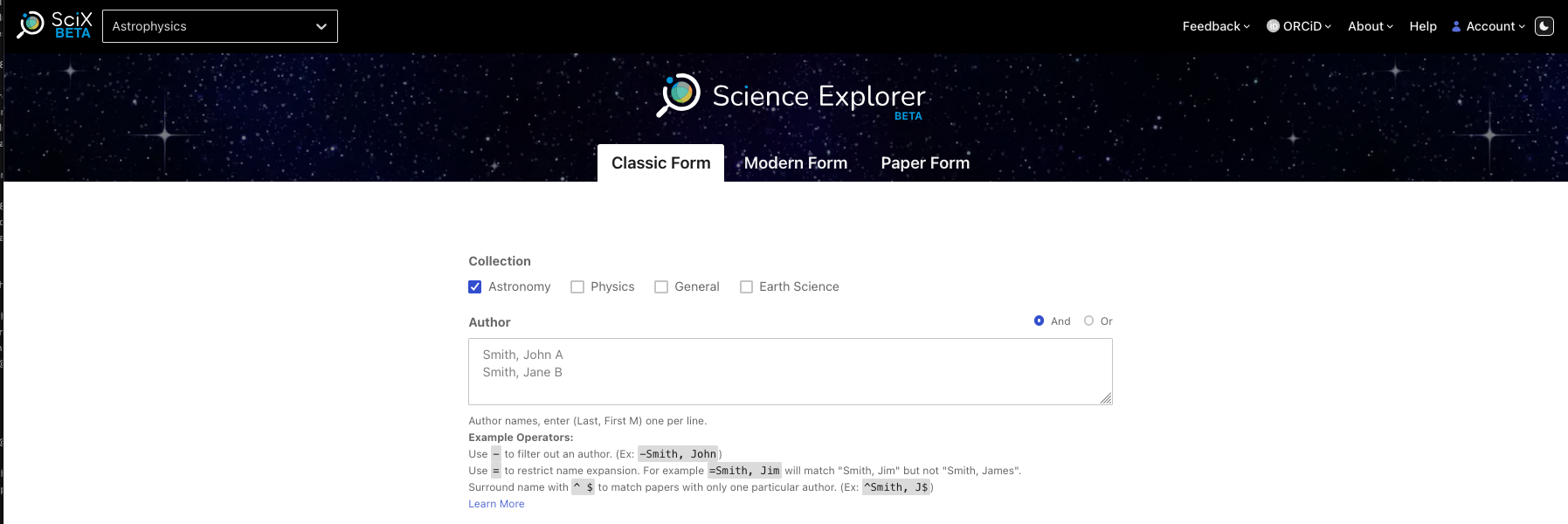This screenshot has height=524, width=1568.
Task: Tick the General collection checkbox
Action: [661, 286]
